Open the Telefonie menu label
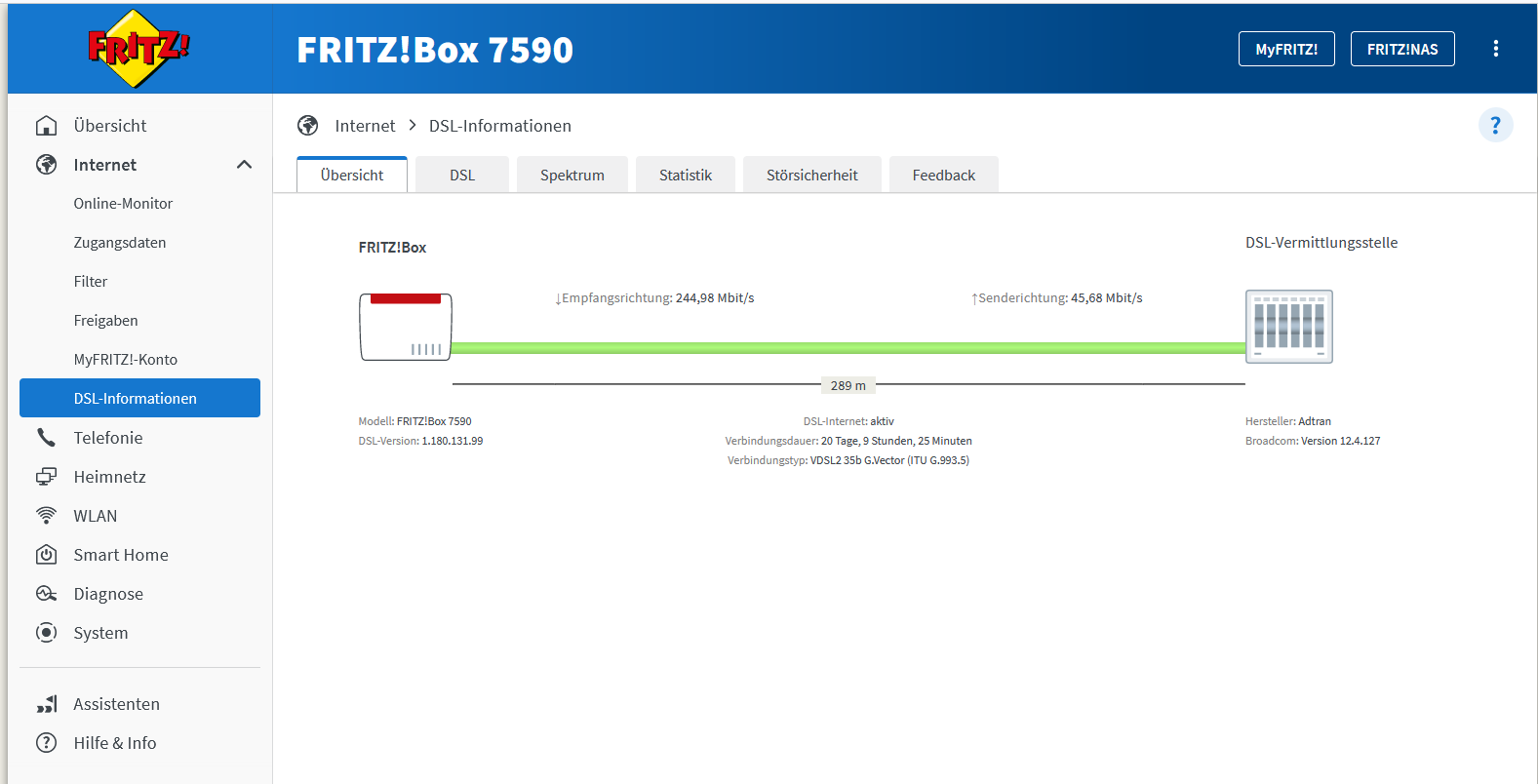 click(108, 438)
